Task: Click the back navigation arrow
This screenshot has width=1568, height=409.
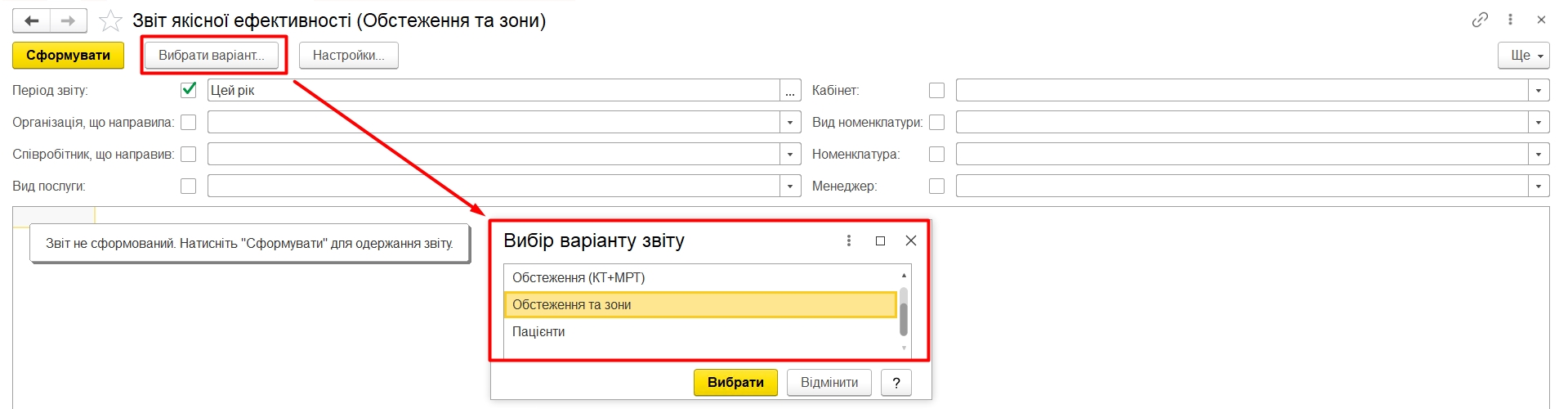Action: click(32, 20)
